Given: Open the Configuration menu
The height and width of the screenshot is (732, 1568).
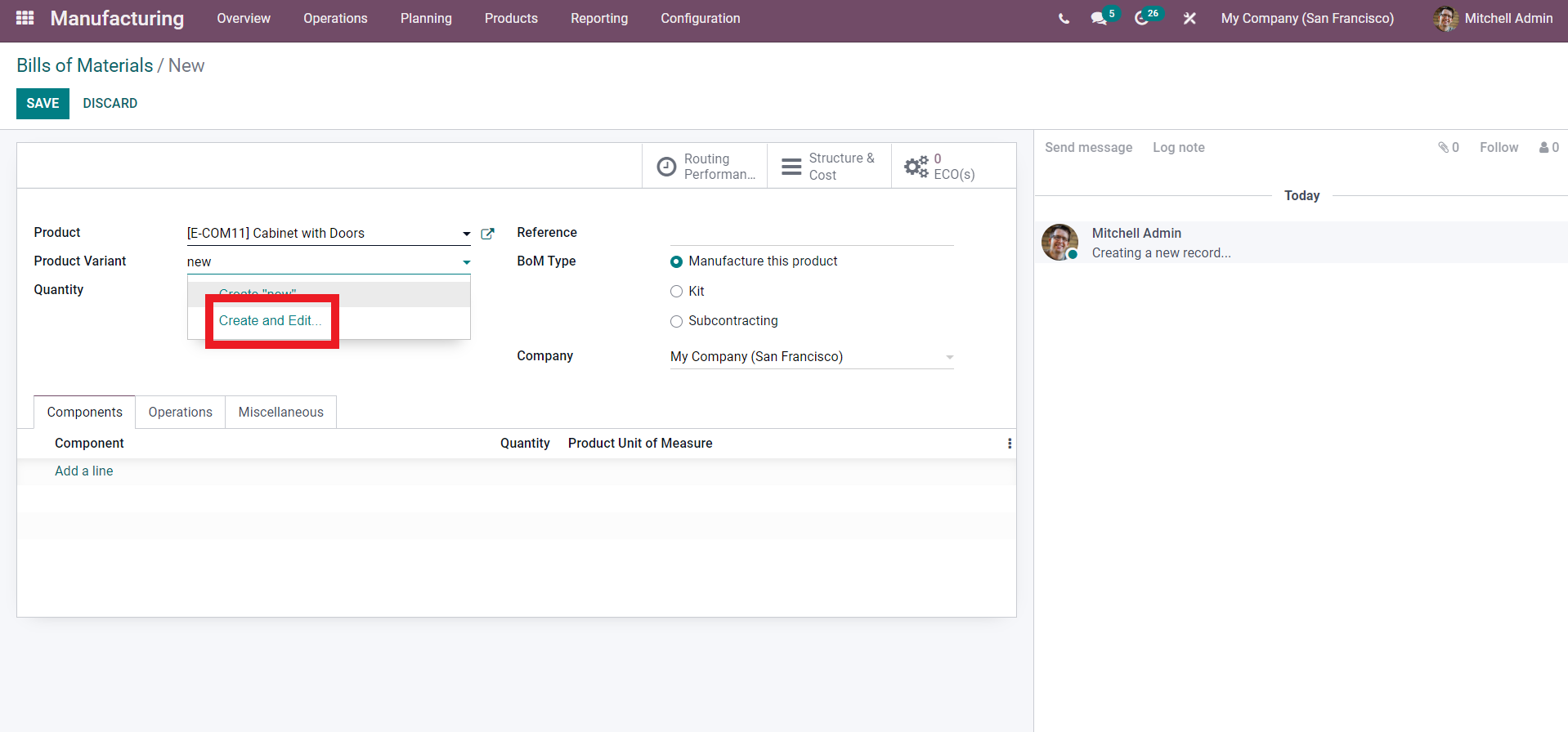Looking at the screenshot, I should point(700,19).
